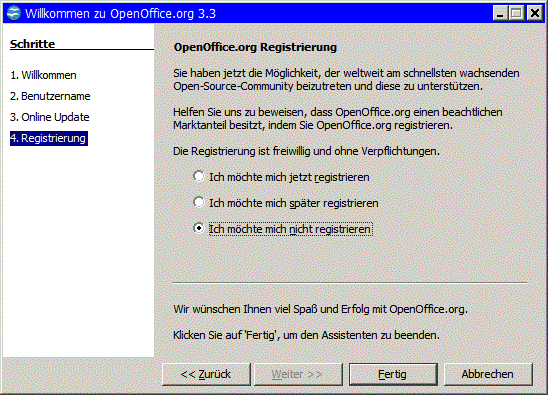Click the '<< Zurück' button
This screenshot has width=548, height=395.
click(x=206, y=374)
